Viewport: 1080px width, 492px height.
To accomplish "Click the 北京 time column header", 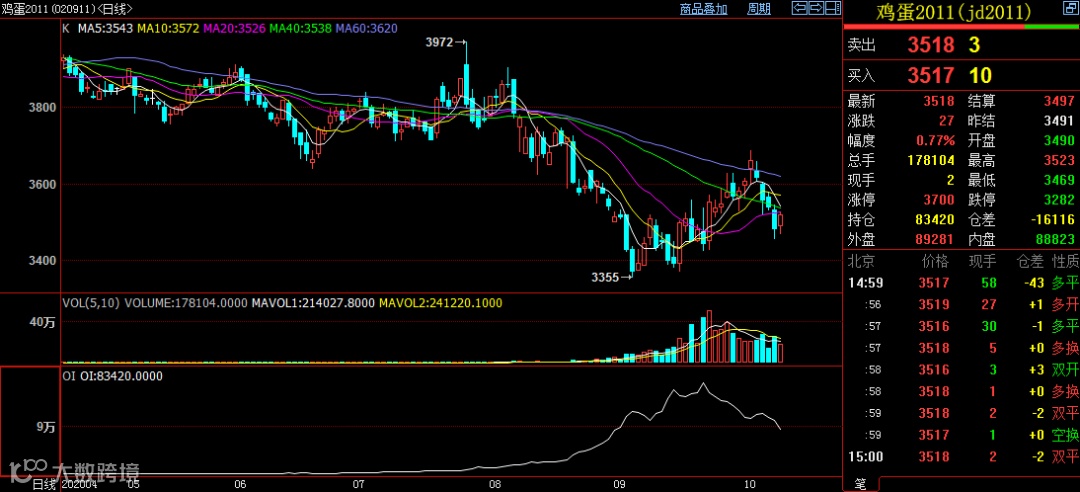I will pyautogui.click(x=860, y=261).
